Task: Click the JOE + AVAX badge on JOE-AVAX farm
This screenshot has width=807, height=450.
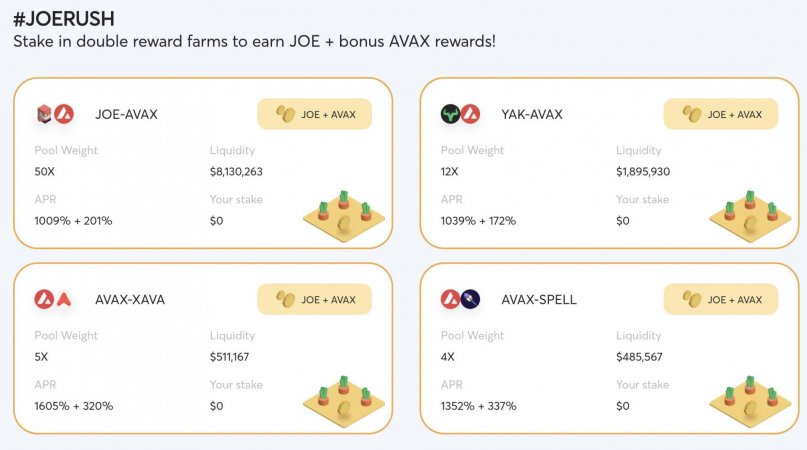Action: pos(314,114)
